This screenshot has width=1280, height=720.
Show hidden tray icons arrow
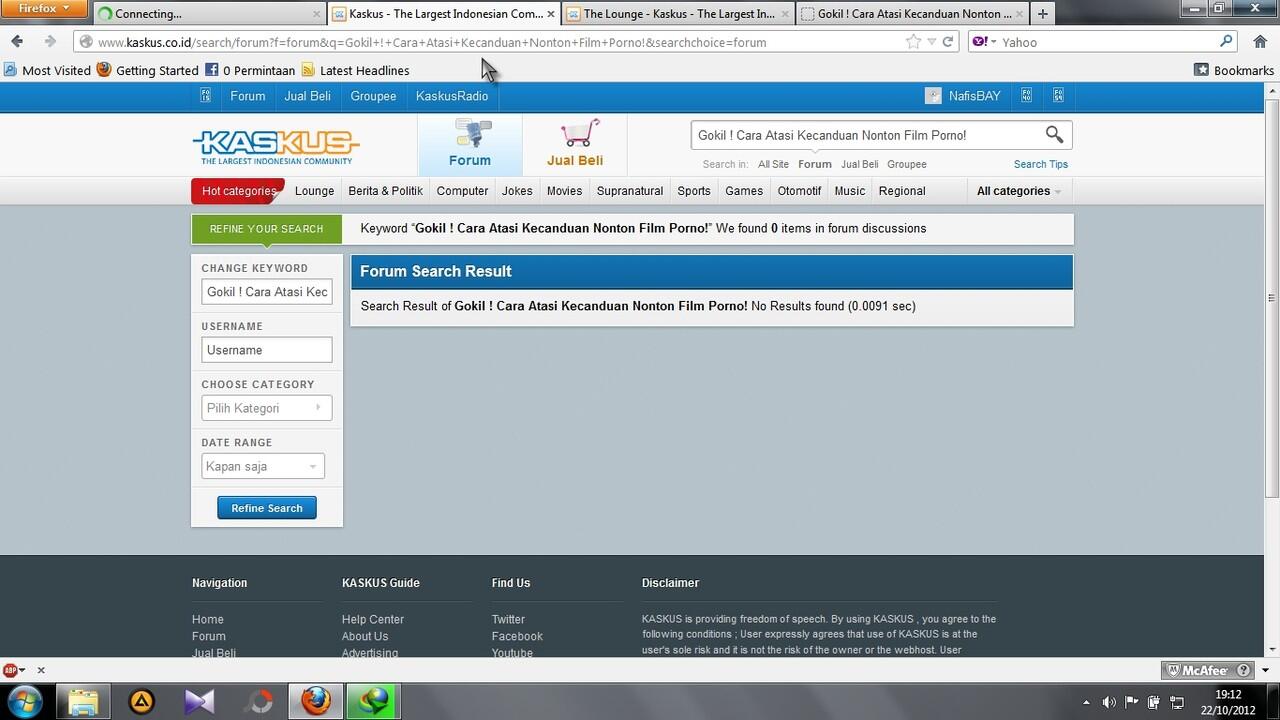(1086, 702)
